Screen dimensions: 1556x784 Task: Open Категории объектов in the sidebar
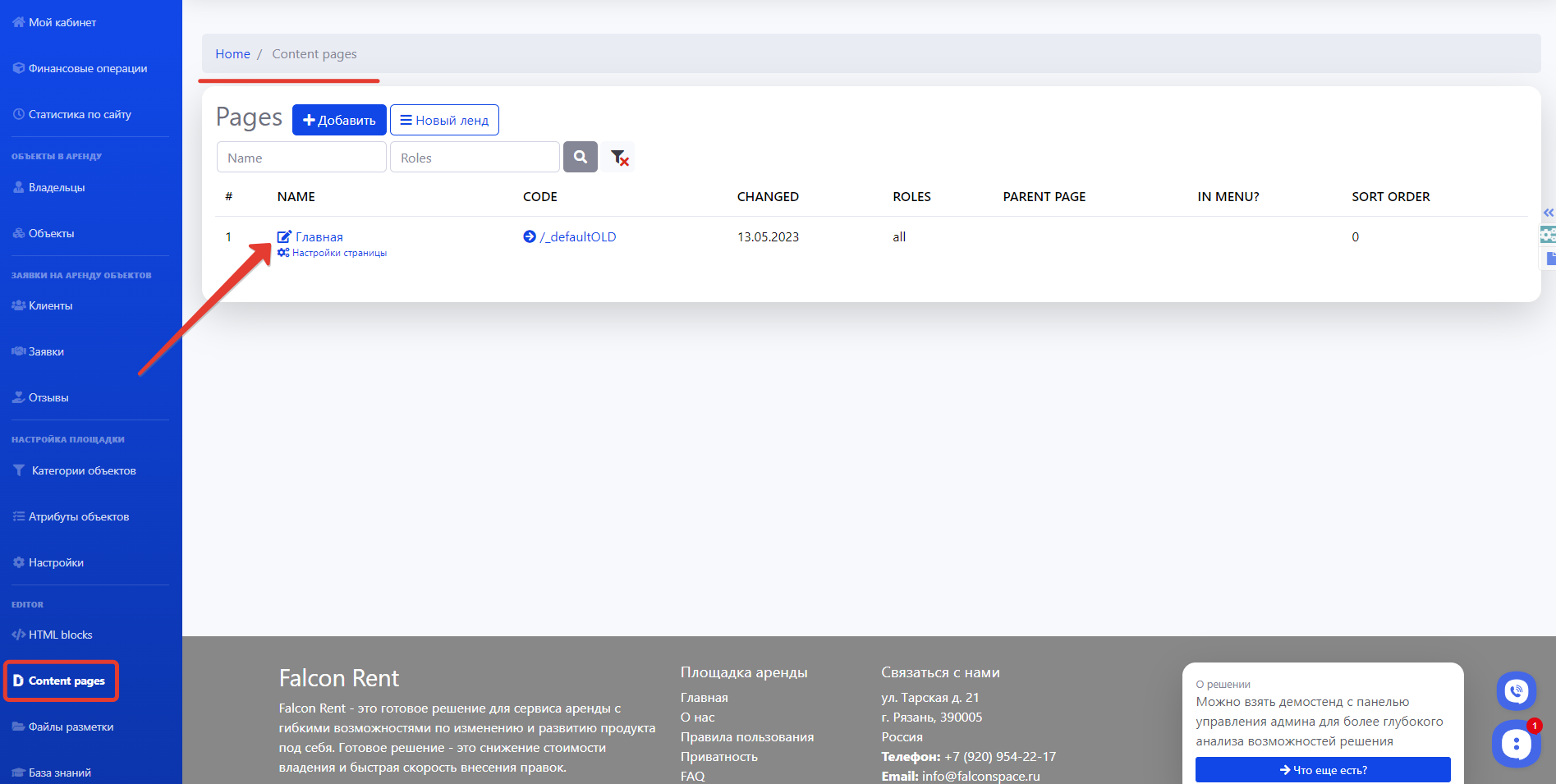pyautogui.click(x=83, y=470)
